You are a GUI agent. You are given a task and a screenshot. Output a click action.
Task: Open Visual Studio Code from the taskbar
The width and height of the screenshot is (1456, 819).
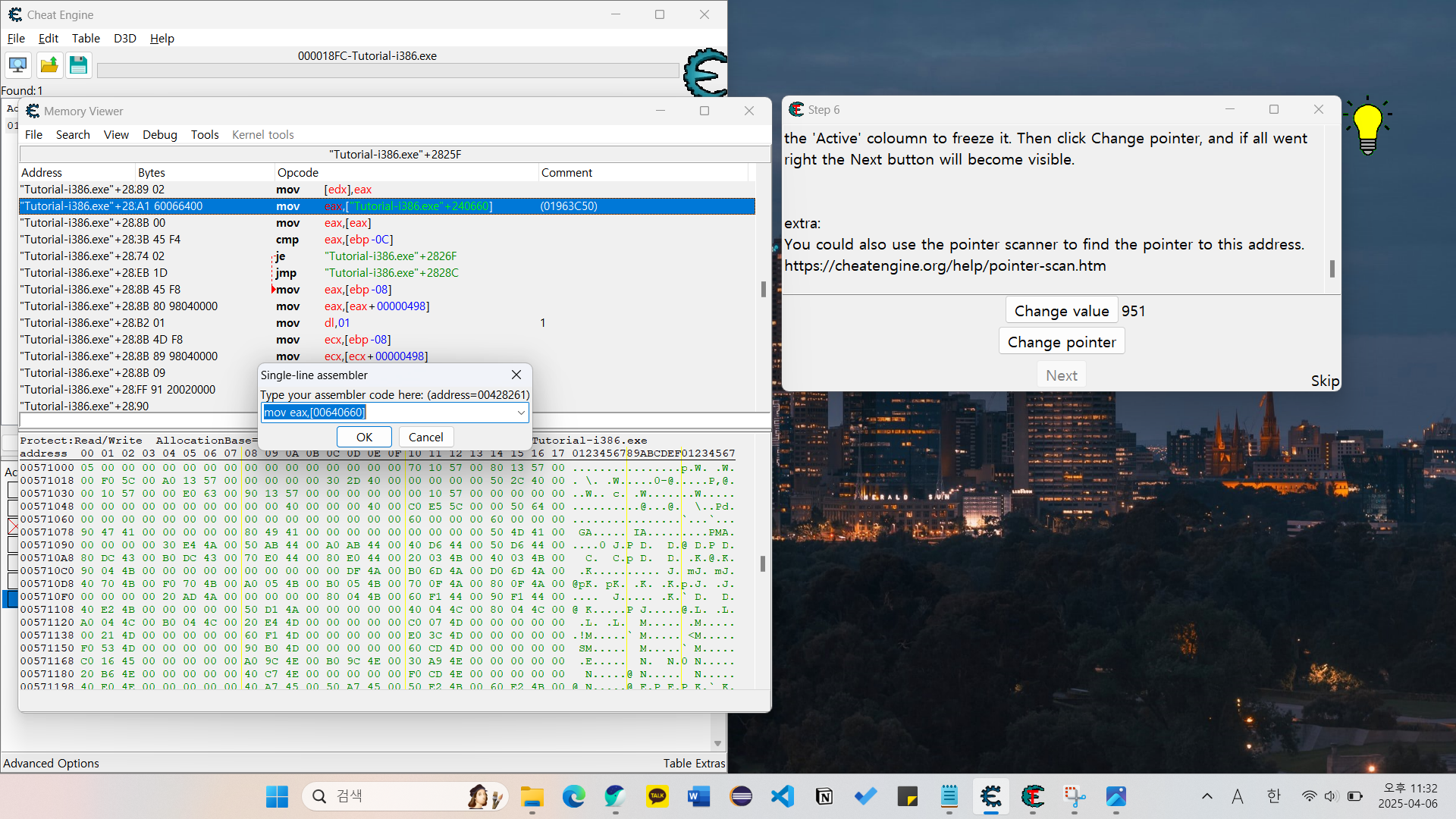pyautogui.click(x=782, y=796)
